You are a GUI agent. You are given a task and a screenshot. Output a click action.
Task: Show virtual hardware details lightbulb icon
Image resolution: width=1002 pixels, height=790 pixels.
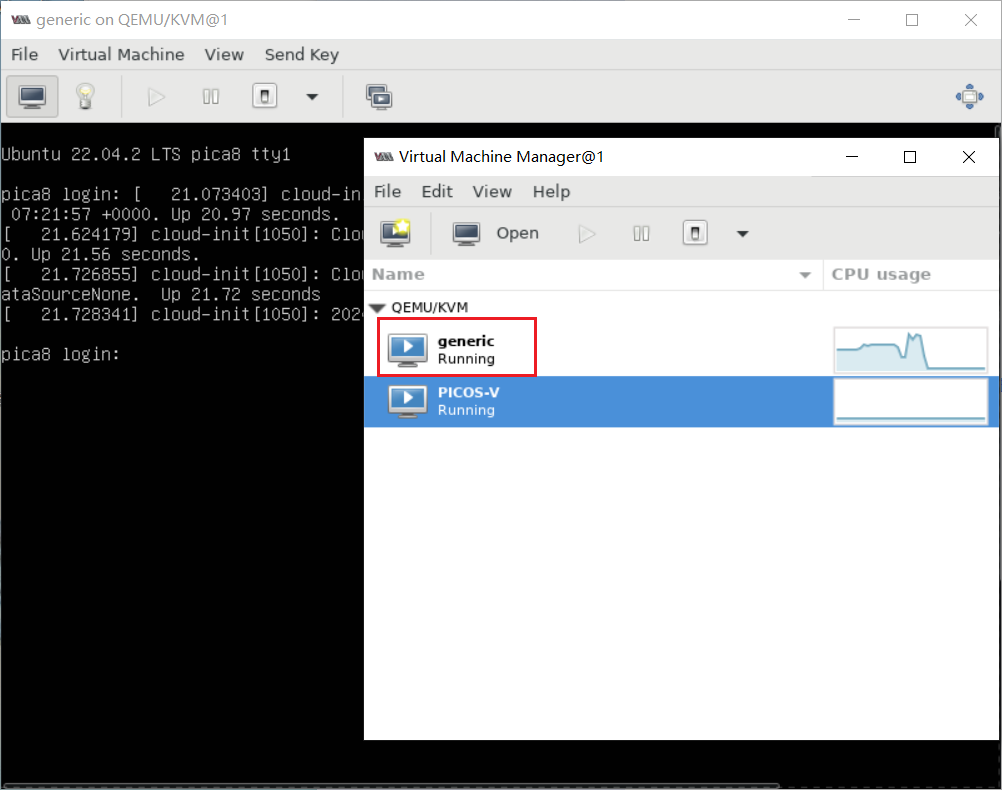[x=86, y=97]
